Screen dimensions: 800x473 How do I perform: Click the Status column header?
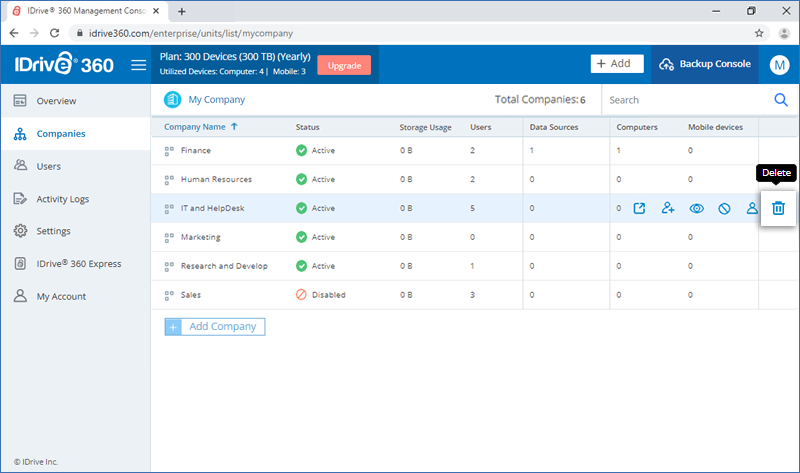(308, 127)
